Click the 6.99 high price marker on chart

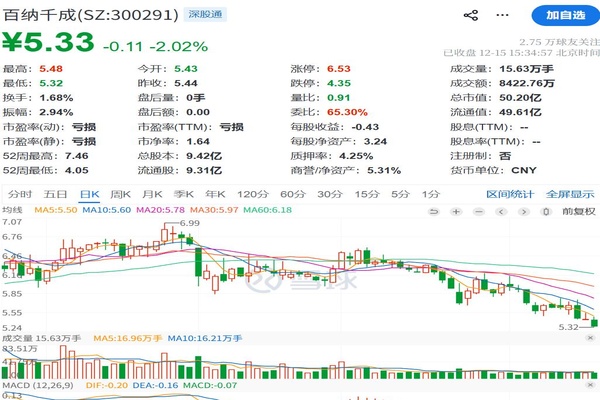190,223
